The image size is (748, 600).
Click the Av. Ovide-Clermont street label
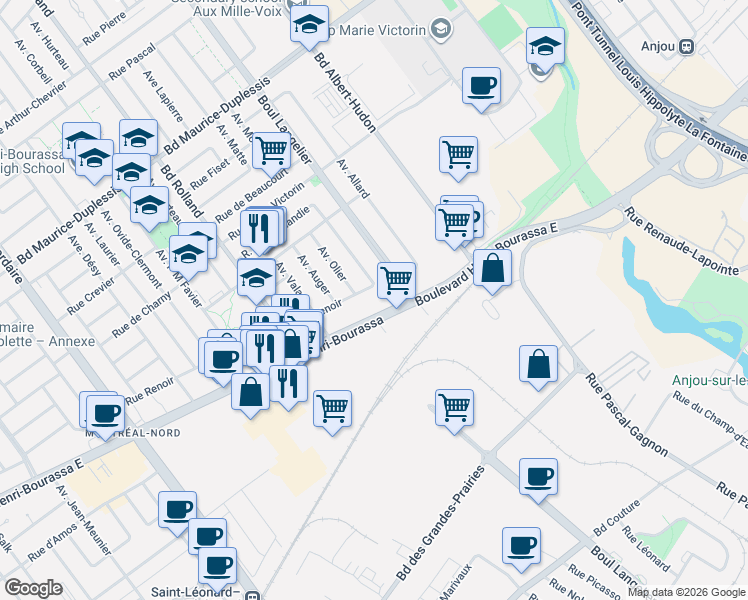[x=132, y=250]
